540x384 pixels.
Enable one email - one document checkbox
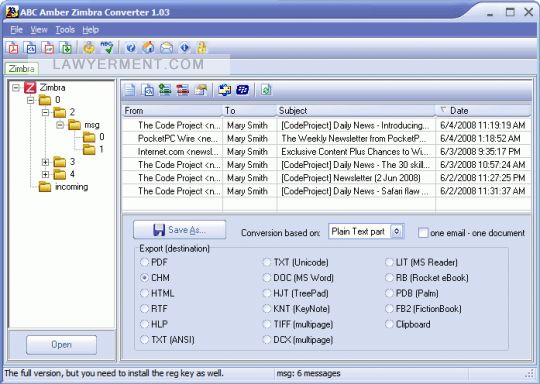point(423,233)
